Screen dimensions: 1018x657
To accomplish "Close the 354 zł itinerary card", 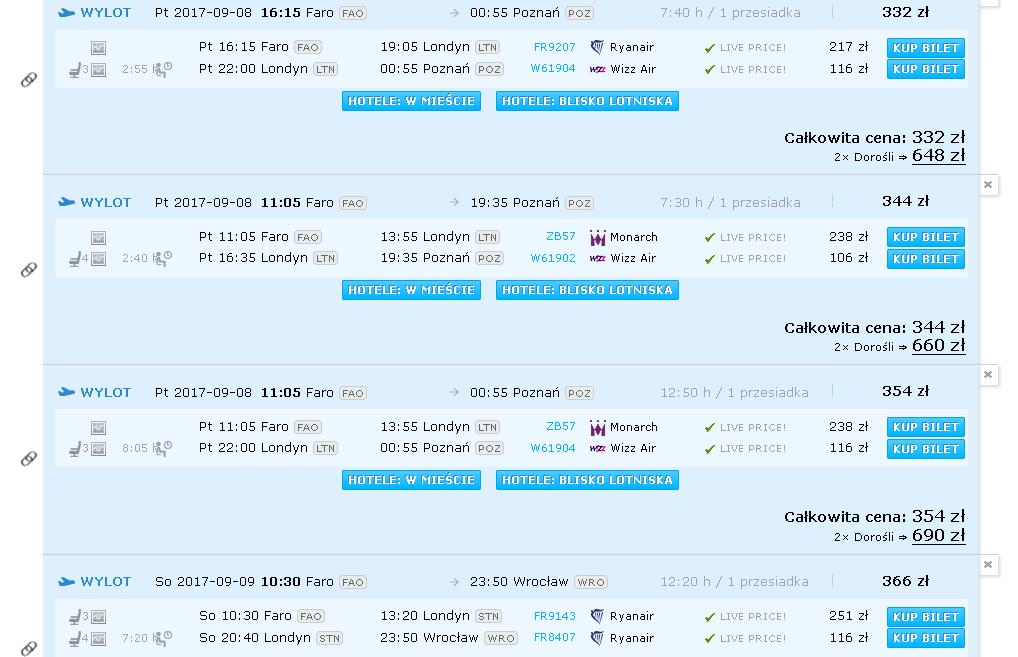I will (987, 375).
